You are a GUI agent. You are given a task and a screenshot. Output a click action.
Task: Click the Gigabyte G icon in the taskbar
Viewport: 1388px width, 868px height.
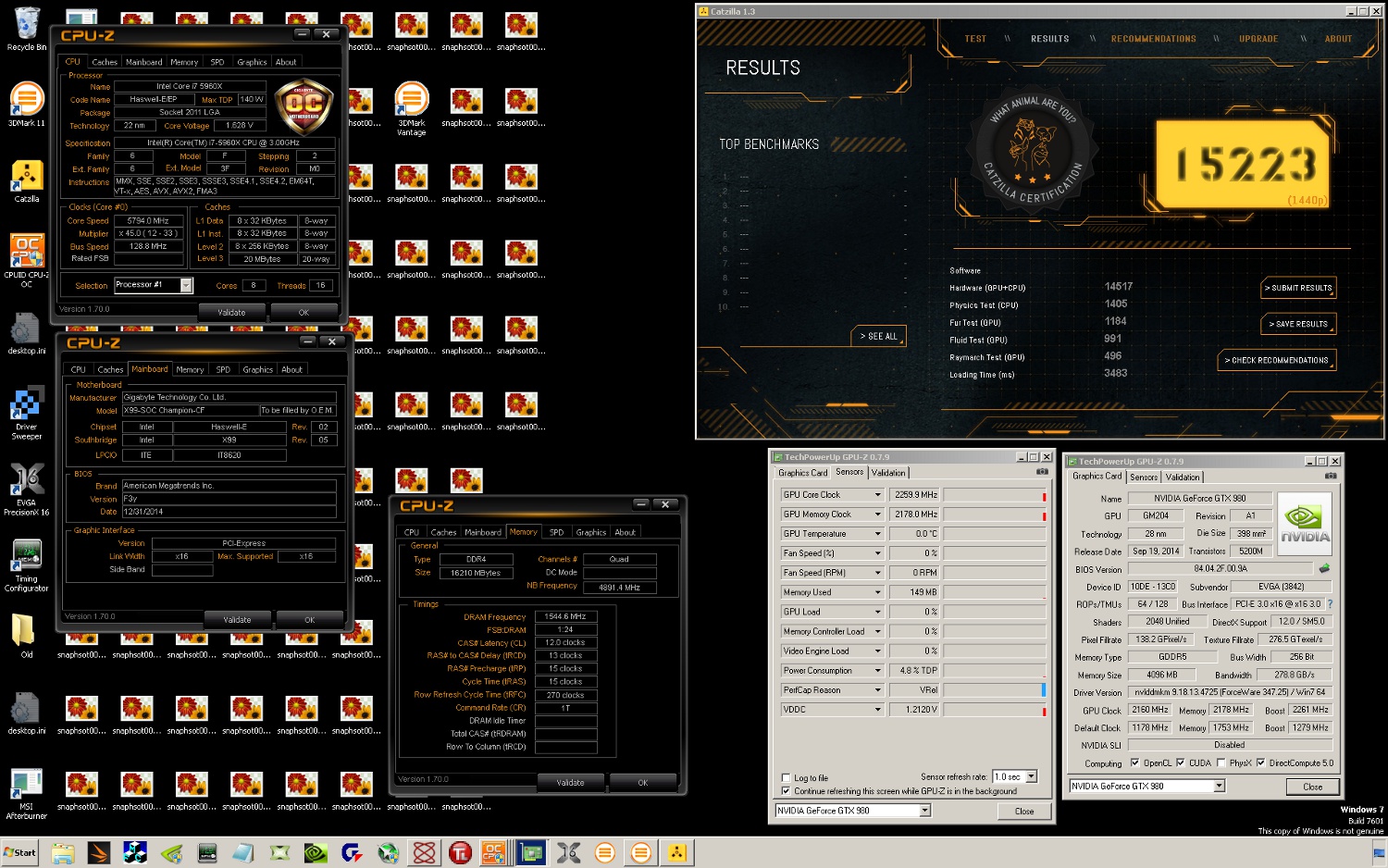coord(352,853)
